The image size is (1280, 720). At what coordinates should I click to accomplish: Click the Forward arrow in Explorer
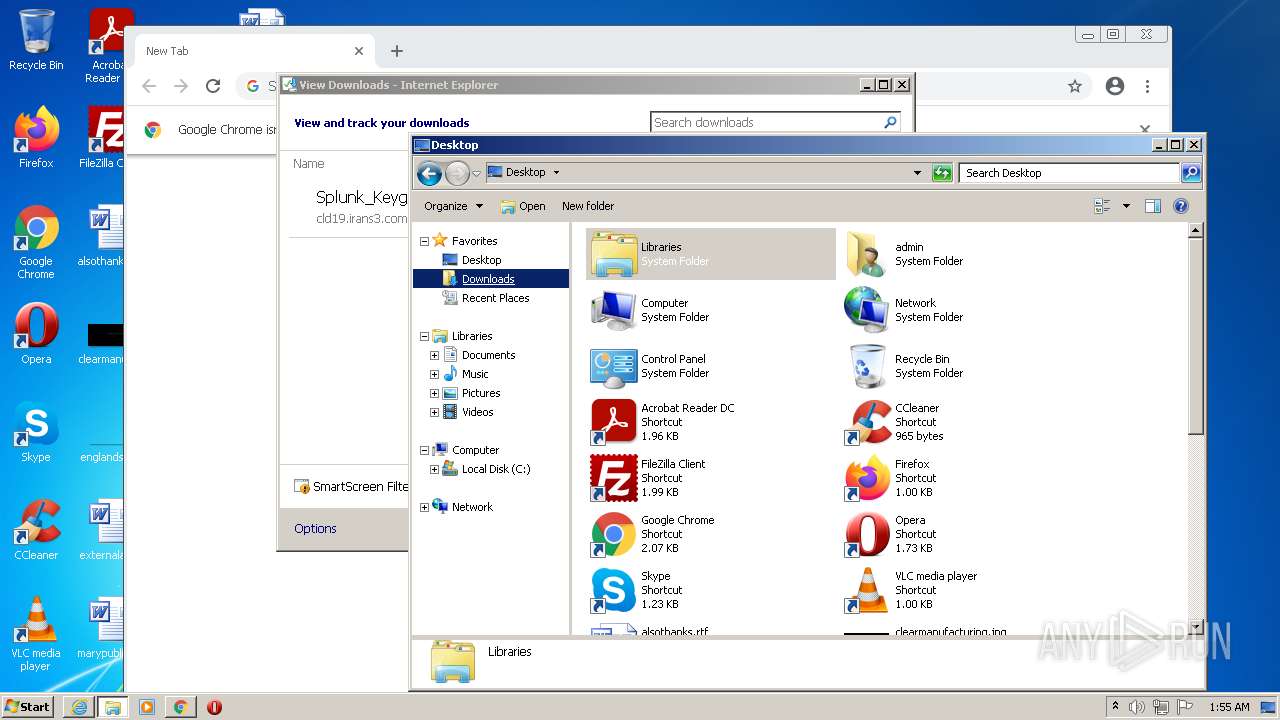(457, 173)
